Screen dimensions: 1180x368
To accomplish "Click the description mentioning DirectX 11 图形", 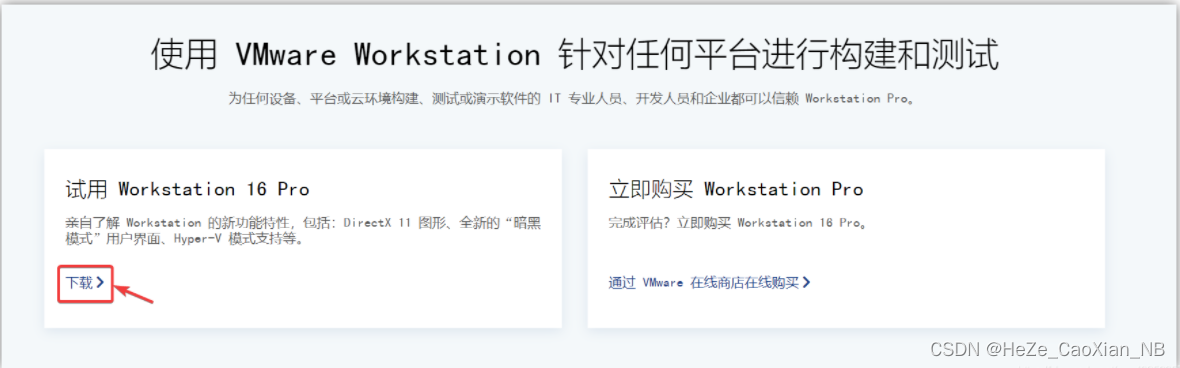I will coord(303,231).
